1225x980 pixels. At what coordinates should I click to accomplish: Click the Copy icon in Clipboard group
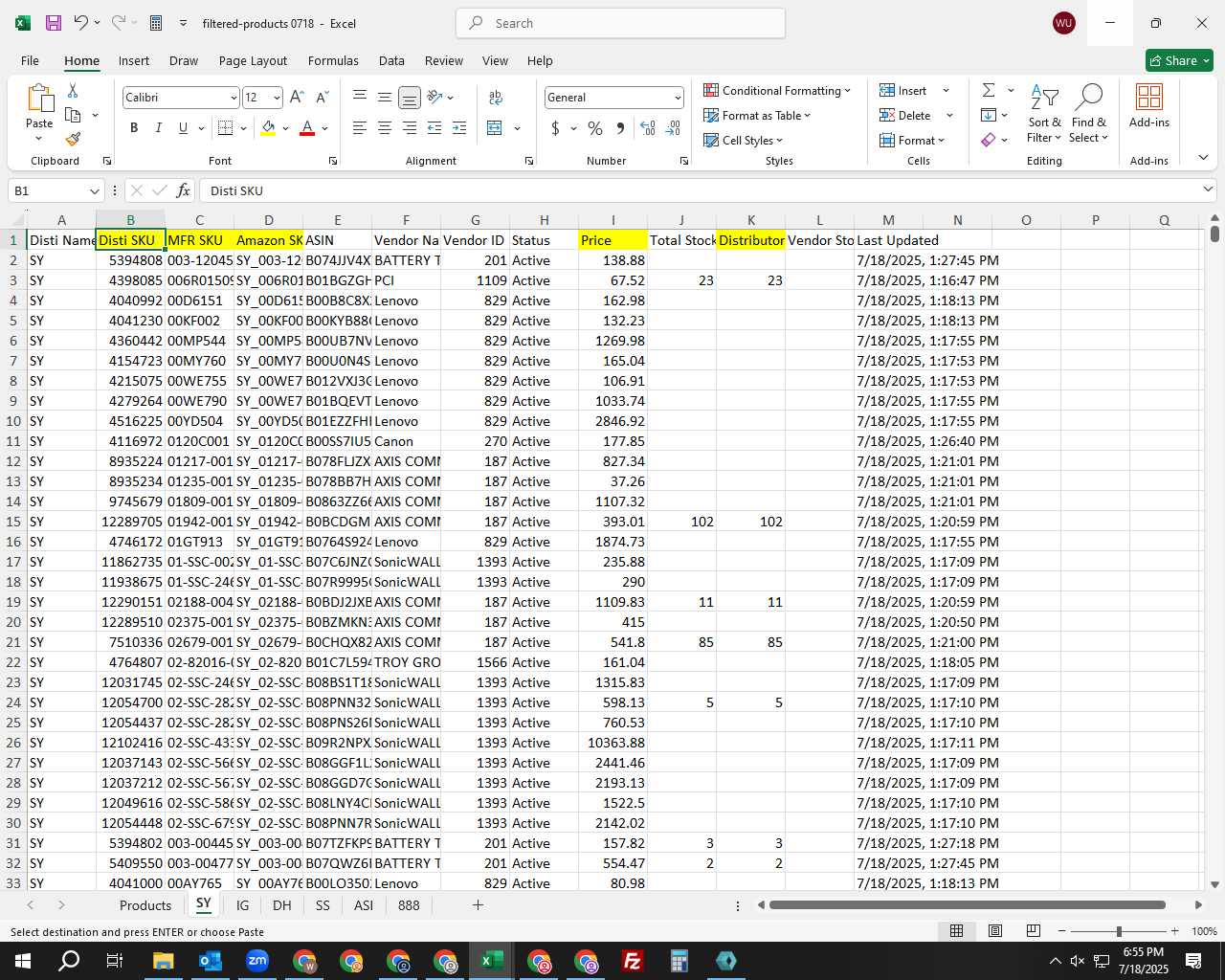click(73, 115)
